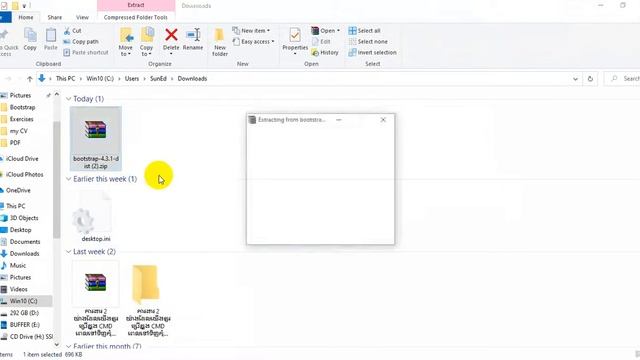This screenshot has height=360, width=640.
Task: Open PDF folder in Quick access
Action: 11,143
